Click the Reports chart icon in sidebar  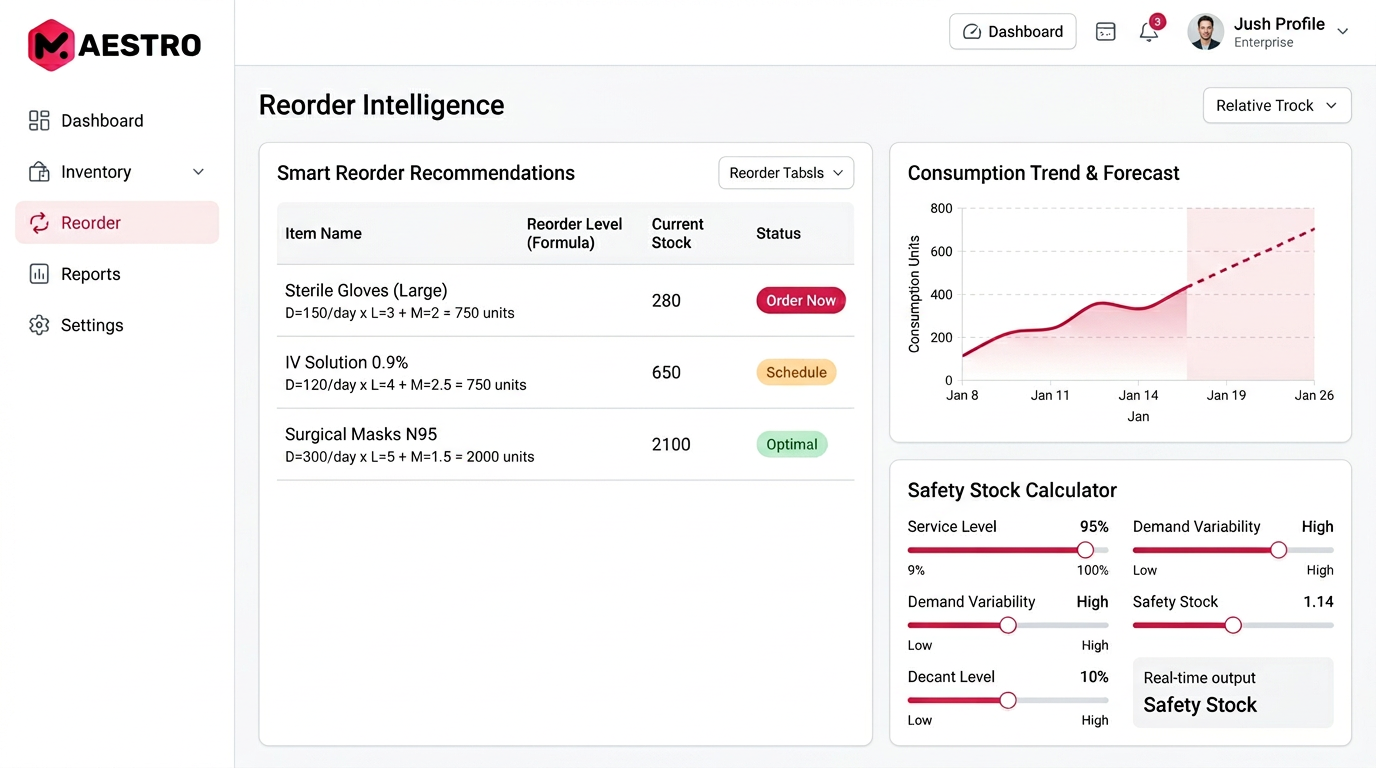(39, 274)
